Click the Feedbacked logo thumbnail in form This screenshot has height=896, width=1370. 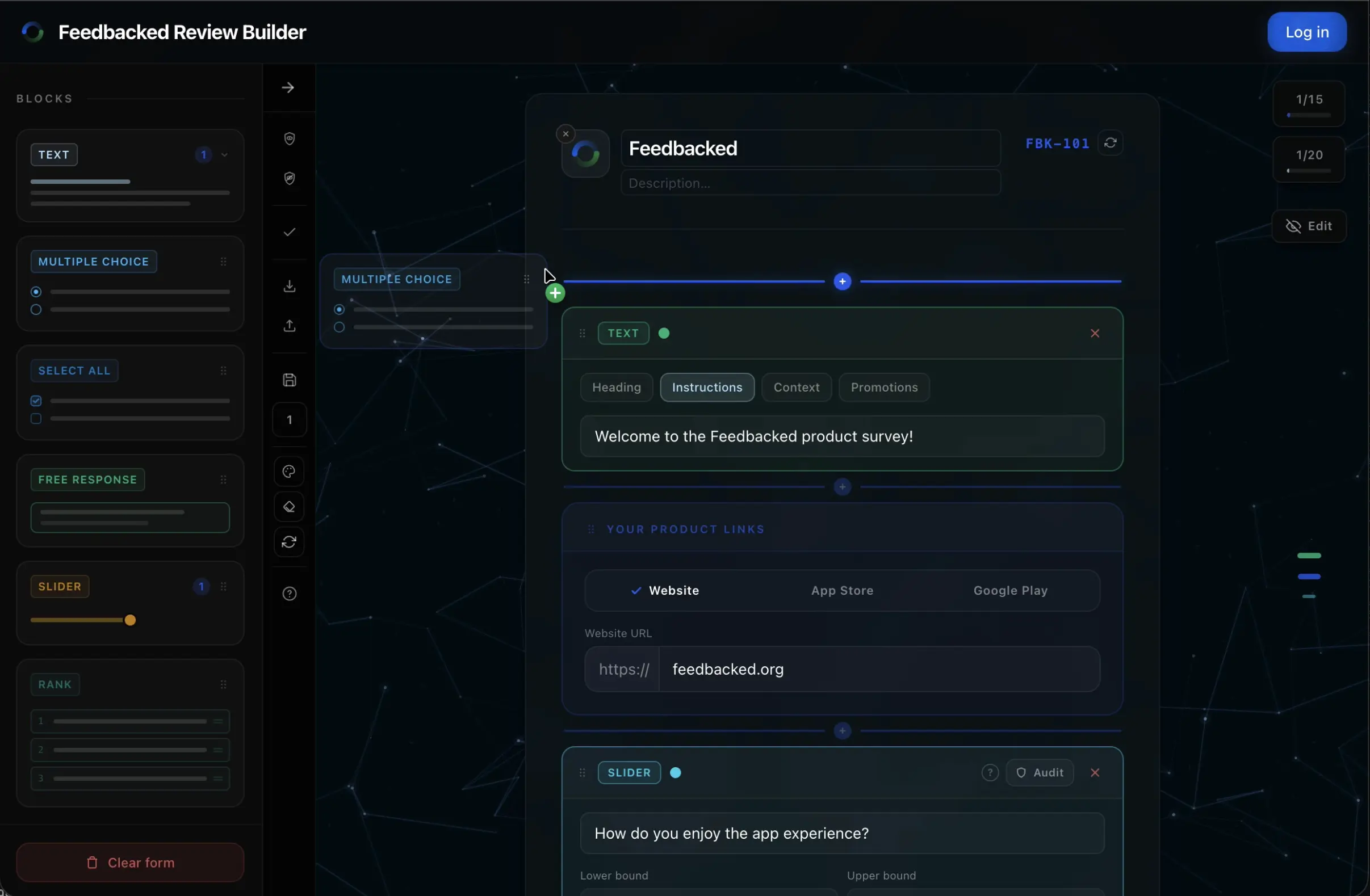(x=586, y=154)
